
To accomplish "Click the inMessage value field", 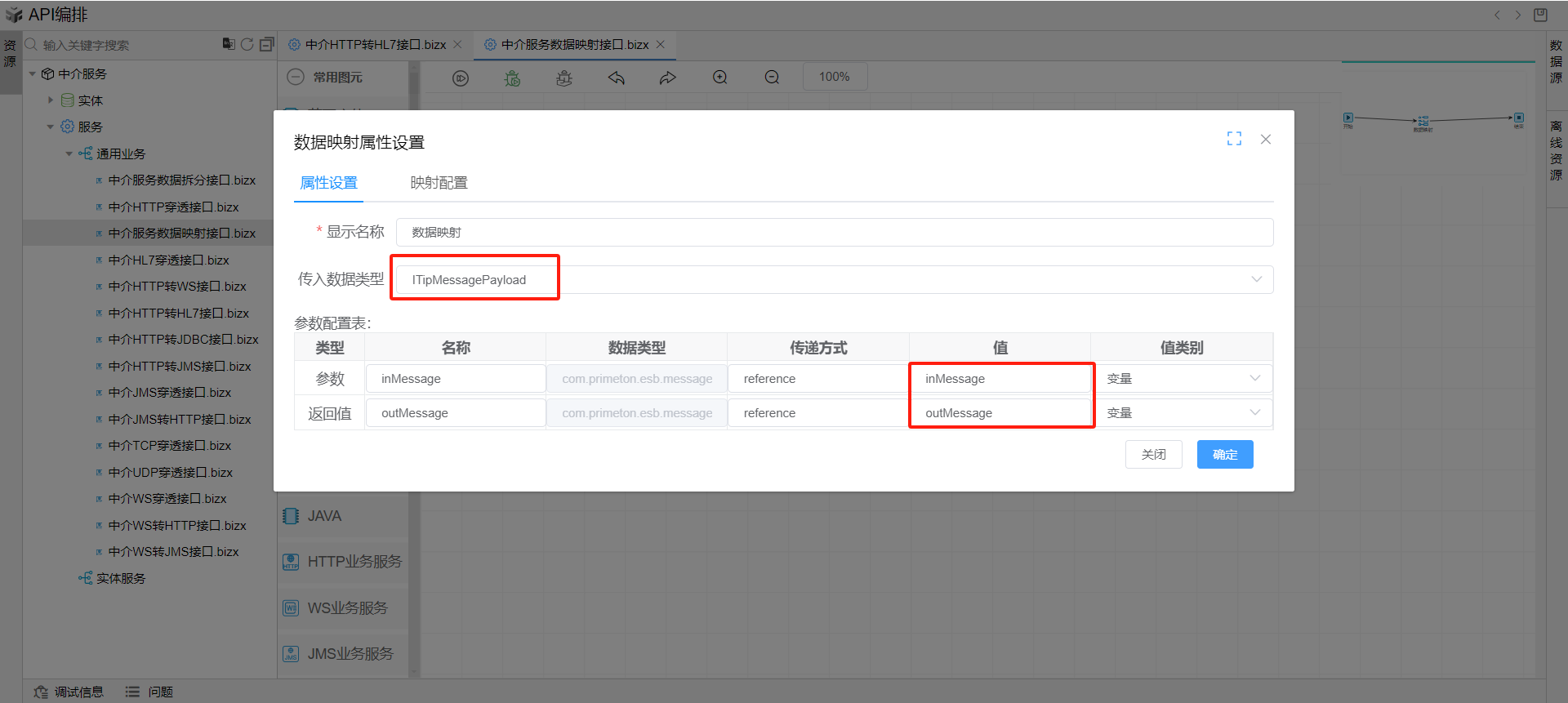I will [1000, 379].
